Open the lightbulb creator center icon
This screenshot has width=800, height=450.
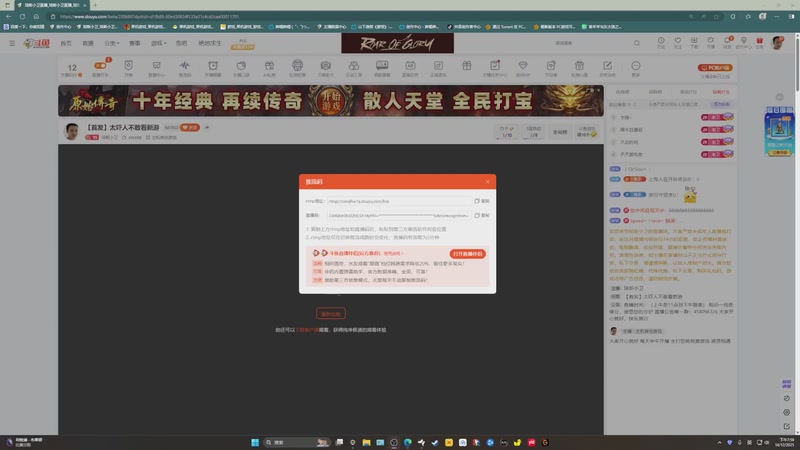pyautogui.click(x=743, y=41)
